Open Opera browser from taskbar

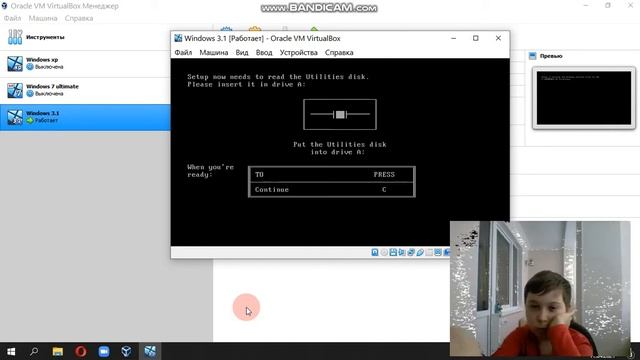[81, 351]
